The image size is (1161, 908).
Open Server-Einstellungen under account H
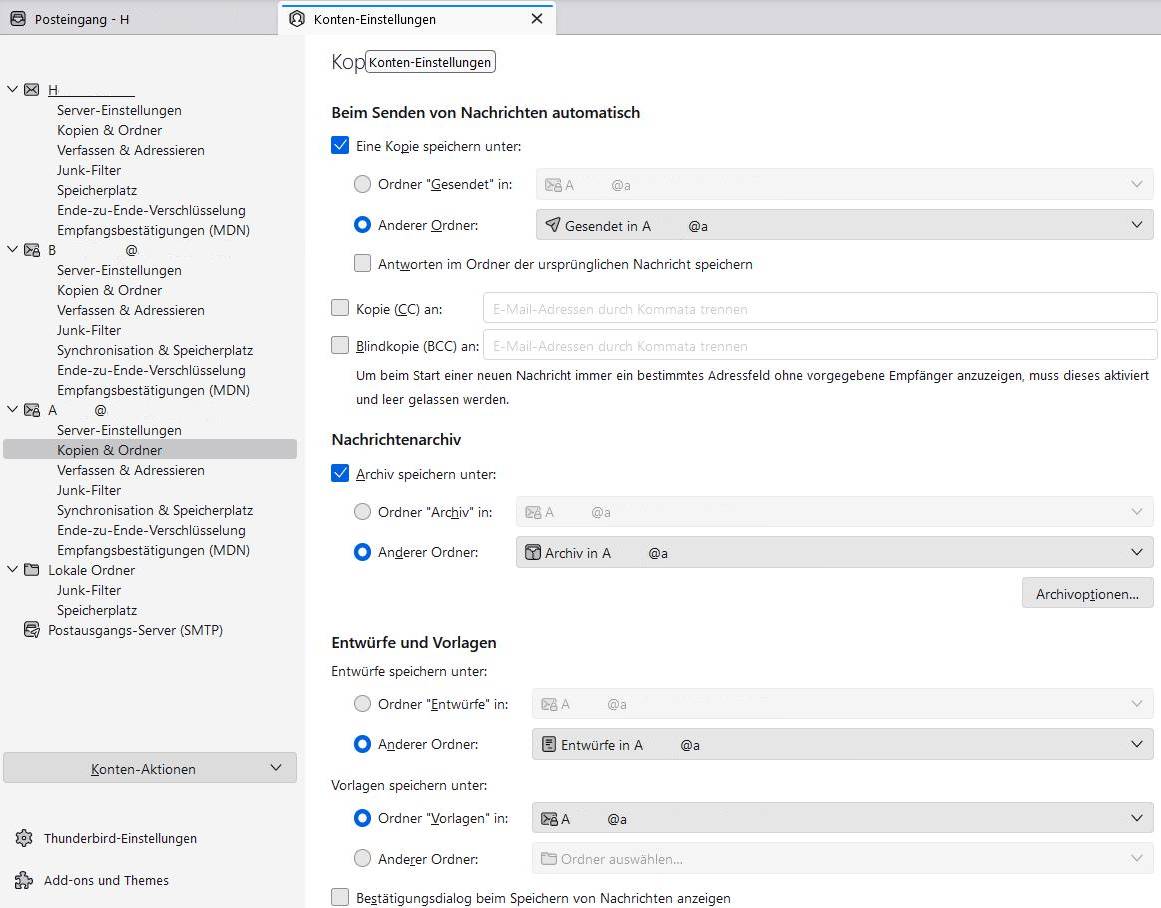point(119,110)
